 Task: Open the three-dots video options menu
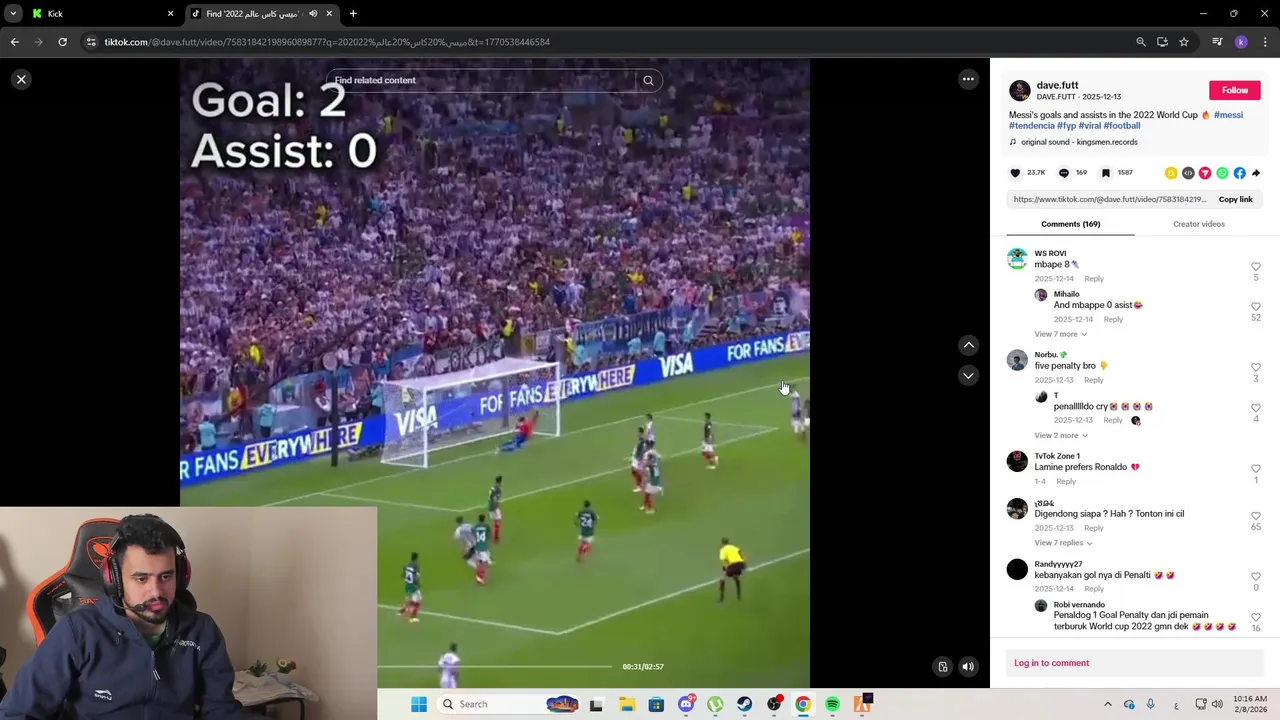click(968, 79)
